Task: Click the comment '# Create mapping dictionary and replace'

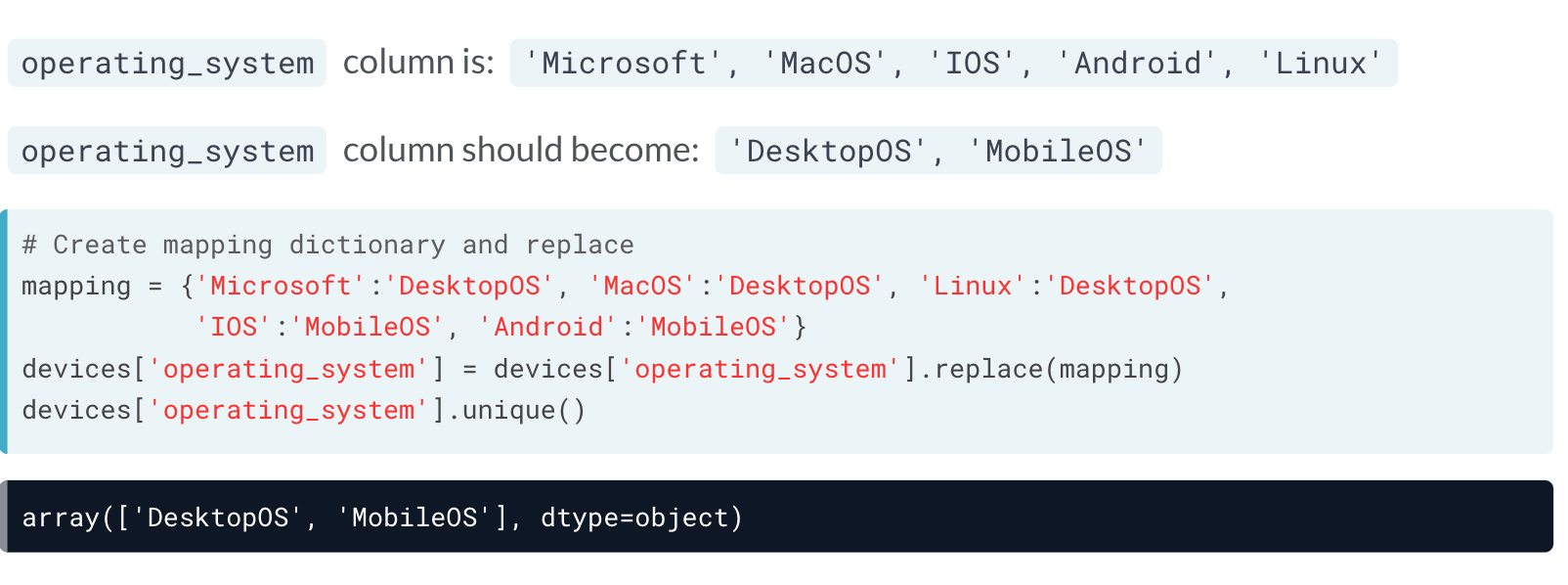Action: [x=328, y=245]
